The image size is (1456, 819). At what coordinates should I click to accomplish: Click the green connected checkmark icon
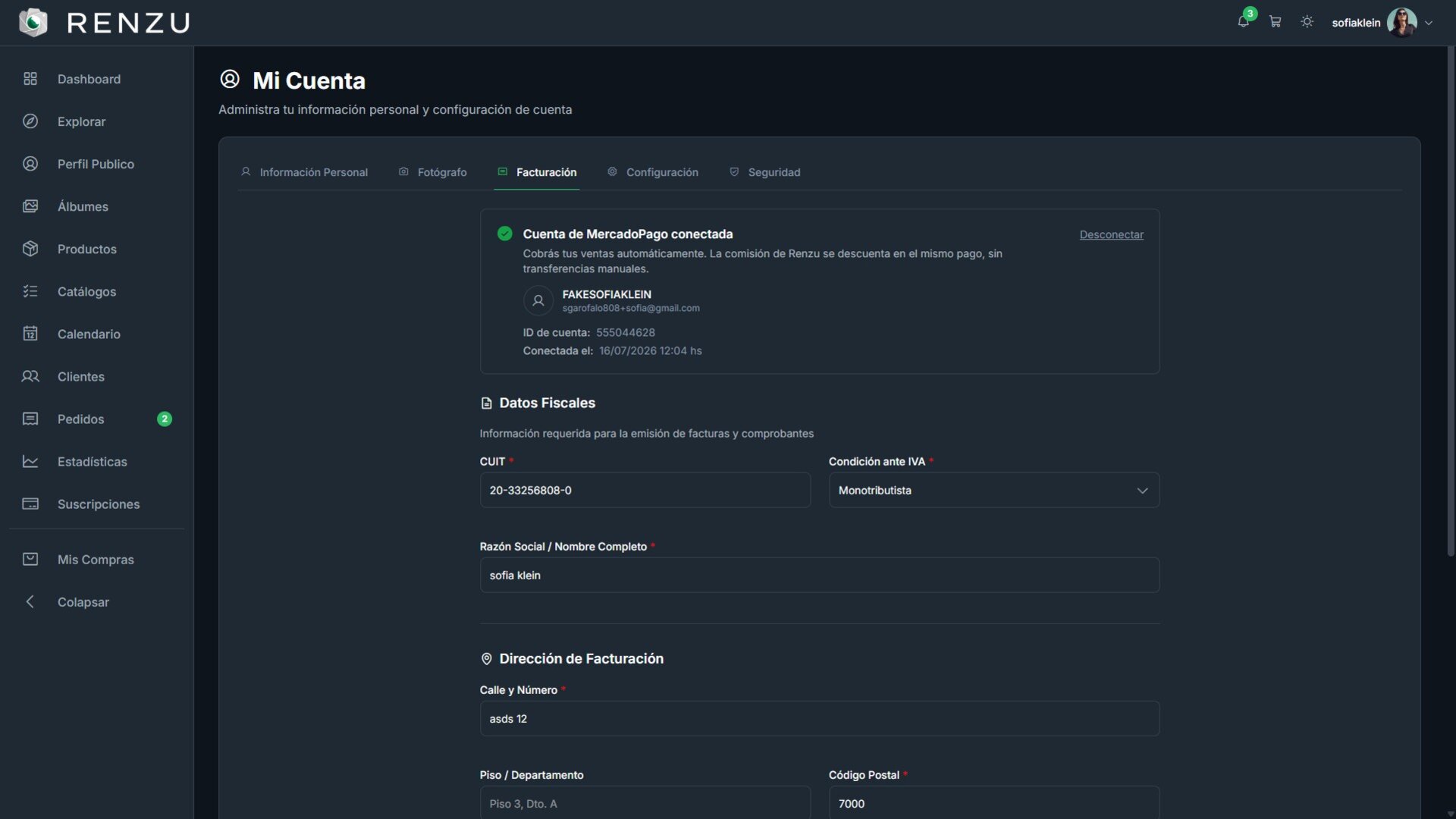(504, 234)
